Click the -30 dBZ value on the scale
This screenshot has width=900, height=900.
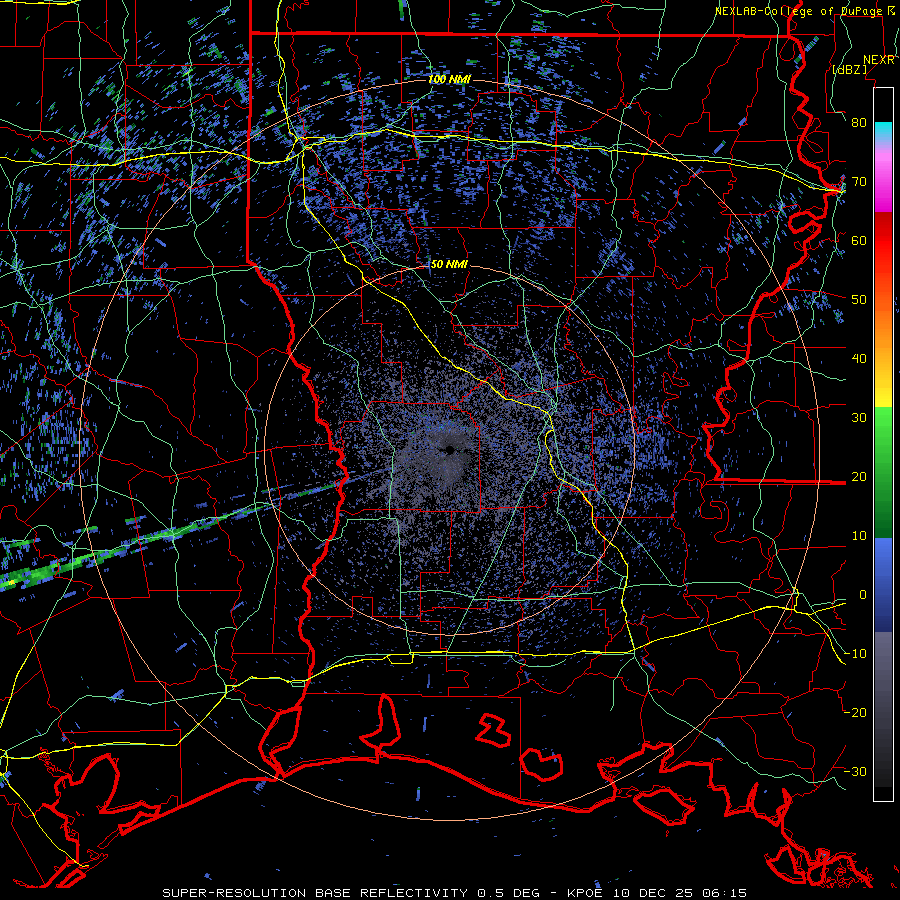pos(855,771)
